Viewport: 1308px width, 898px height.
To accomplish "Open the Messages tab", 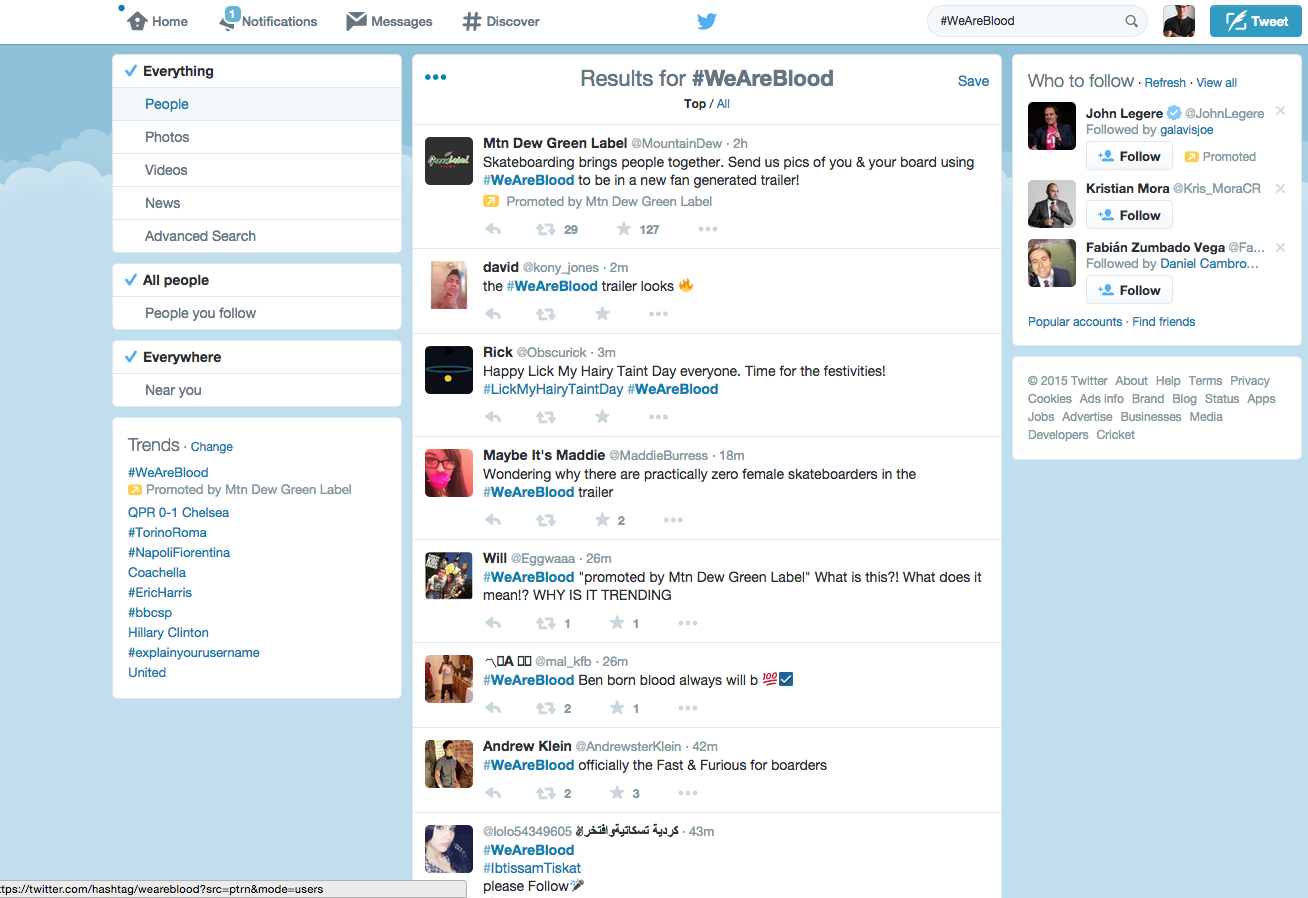I will 389,21.
